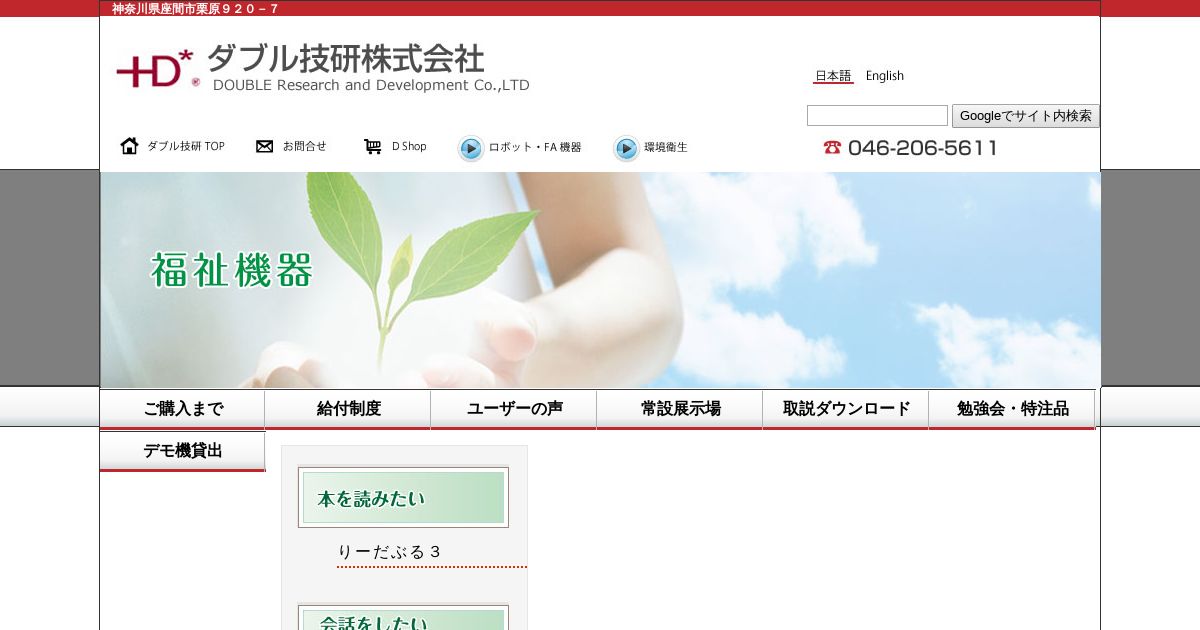The width and height of the screenshot is (1200, 630).
Task: Open ロボット・FA機器 page link
Action: coord(535,147)
